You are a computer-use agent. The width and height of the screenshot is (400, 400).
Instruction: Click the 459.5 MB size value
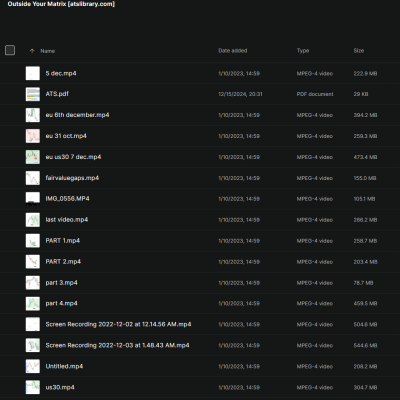365,303
